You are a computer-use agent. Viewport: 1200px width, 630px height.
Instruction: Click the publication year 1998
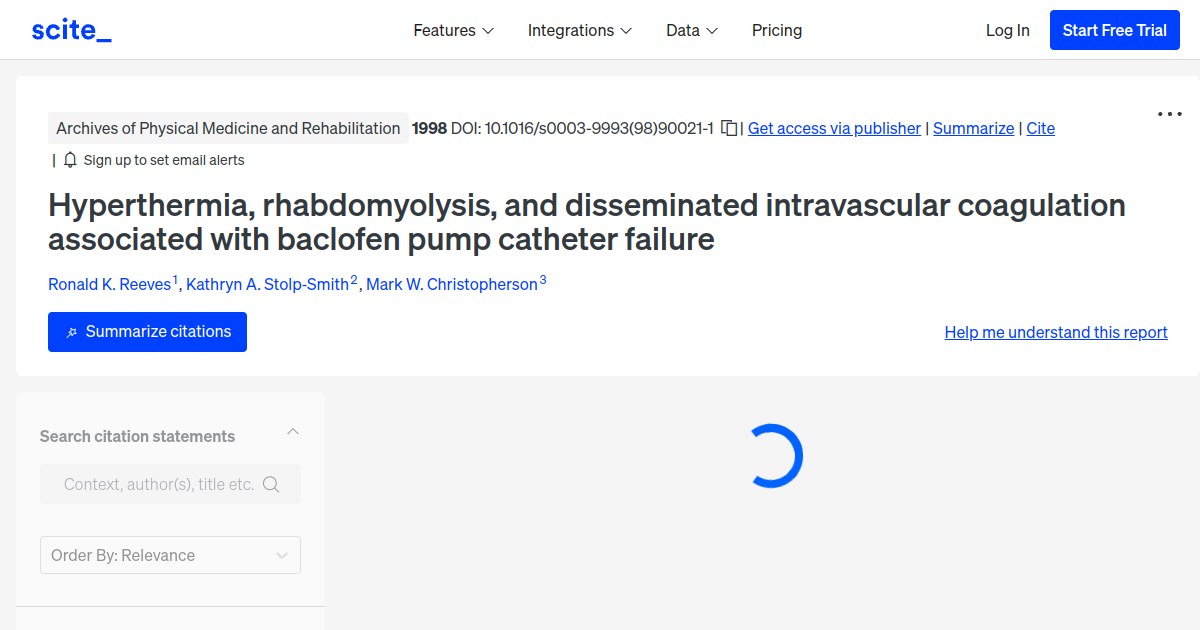pyautogui.click(x=429, y=128)
